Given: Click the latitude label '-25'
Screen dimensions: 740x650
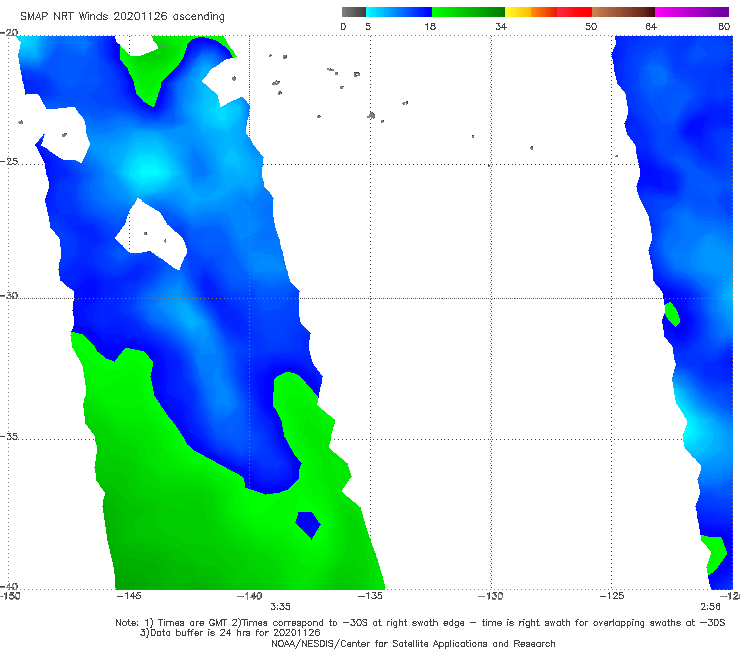Looking at the screenshot, I should [x=9, y=161].
